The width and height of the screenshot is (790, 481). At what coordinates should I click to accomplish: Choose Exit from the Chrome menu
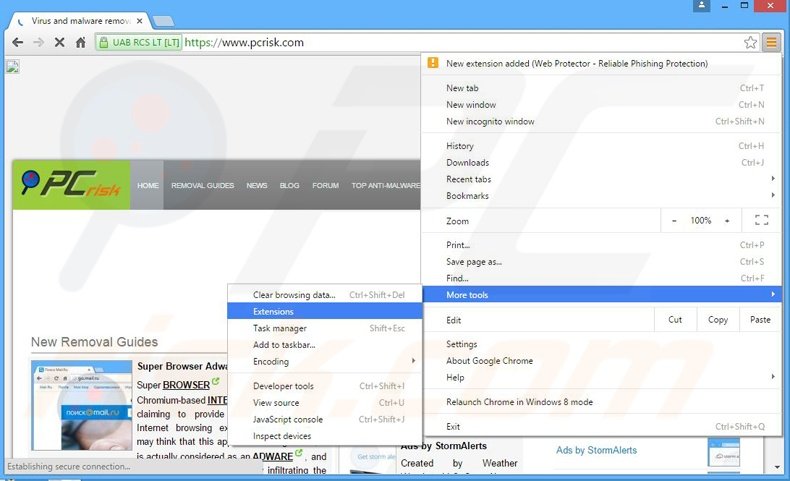click(601, 427)
